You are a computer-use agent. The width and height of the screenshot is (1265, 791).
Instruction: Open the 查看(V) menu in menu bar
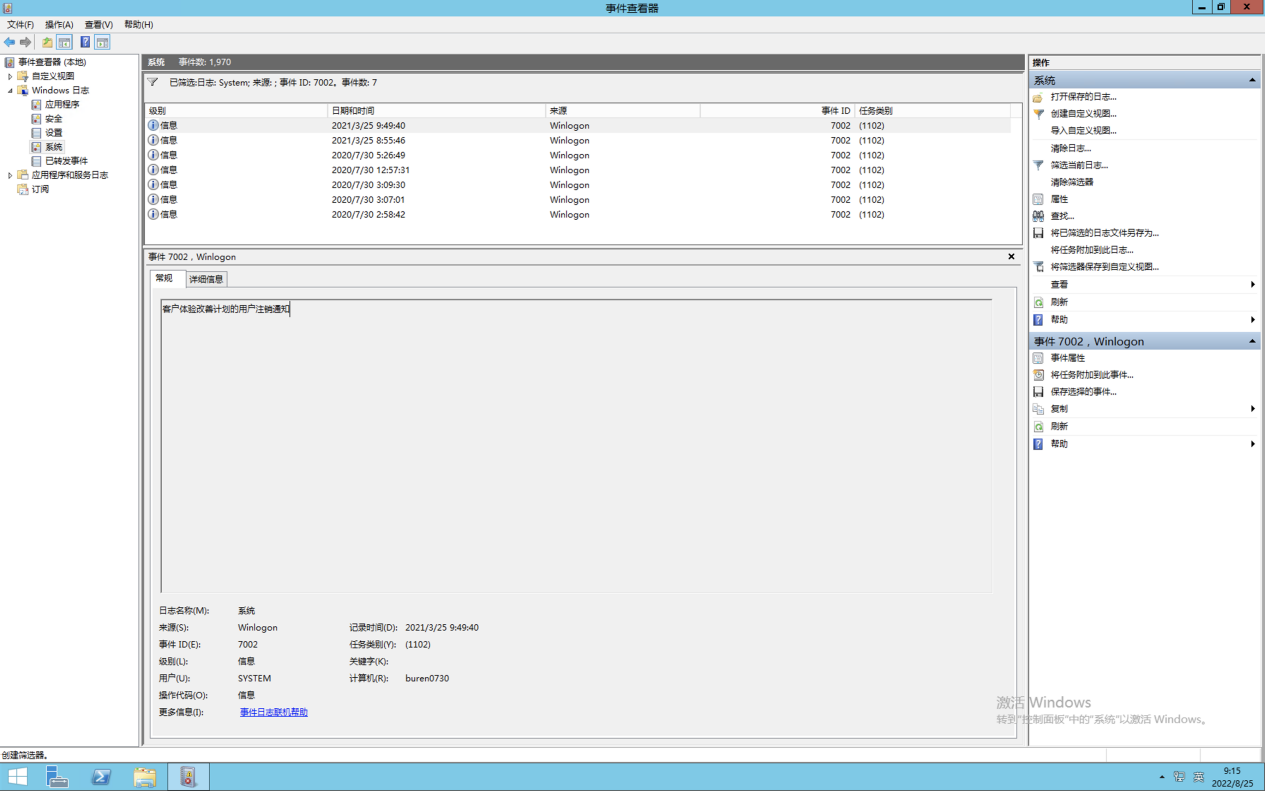click(x=99, y=24)
